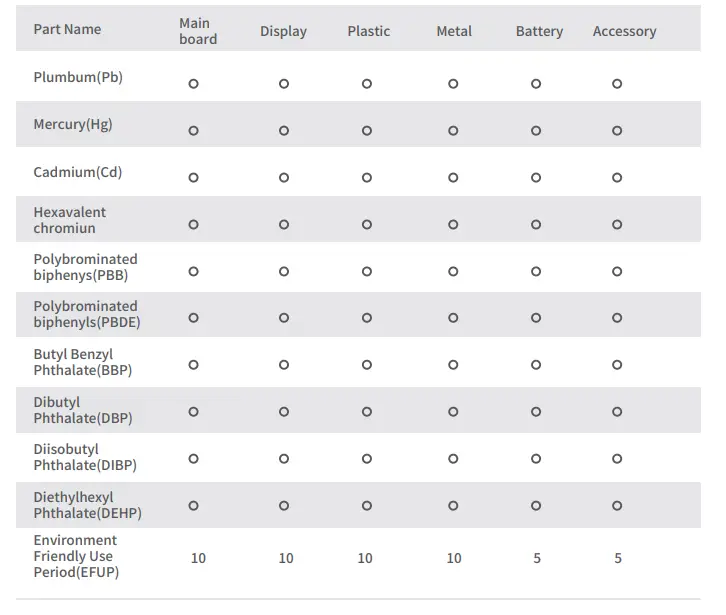726x615 pixels.
Task: Click the EFUP value under Battery
Action: [537, 558]
